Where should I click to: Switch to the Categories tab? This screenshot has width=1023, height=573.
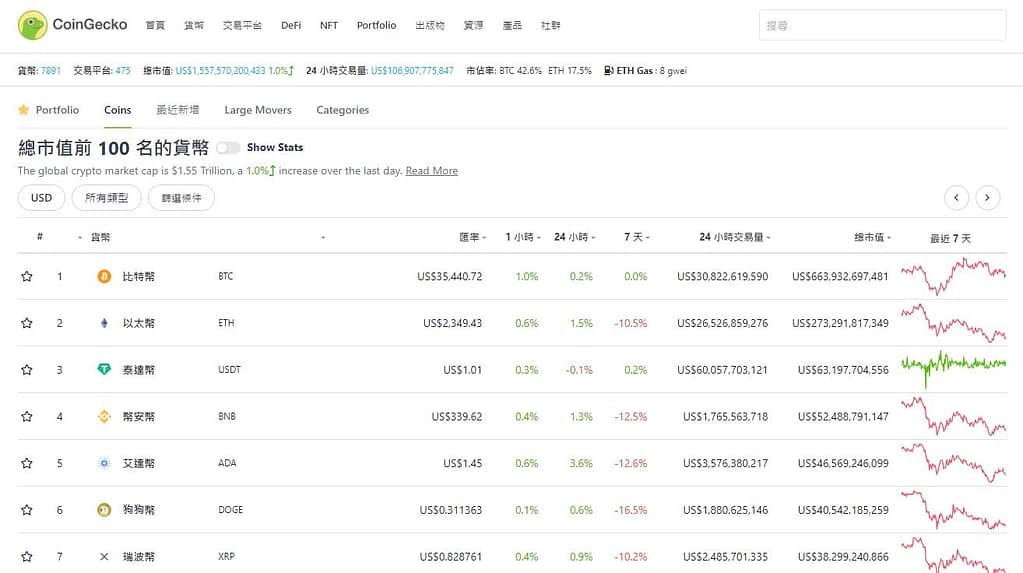(x=343, y=110)
